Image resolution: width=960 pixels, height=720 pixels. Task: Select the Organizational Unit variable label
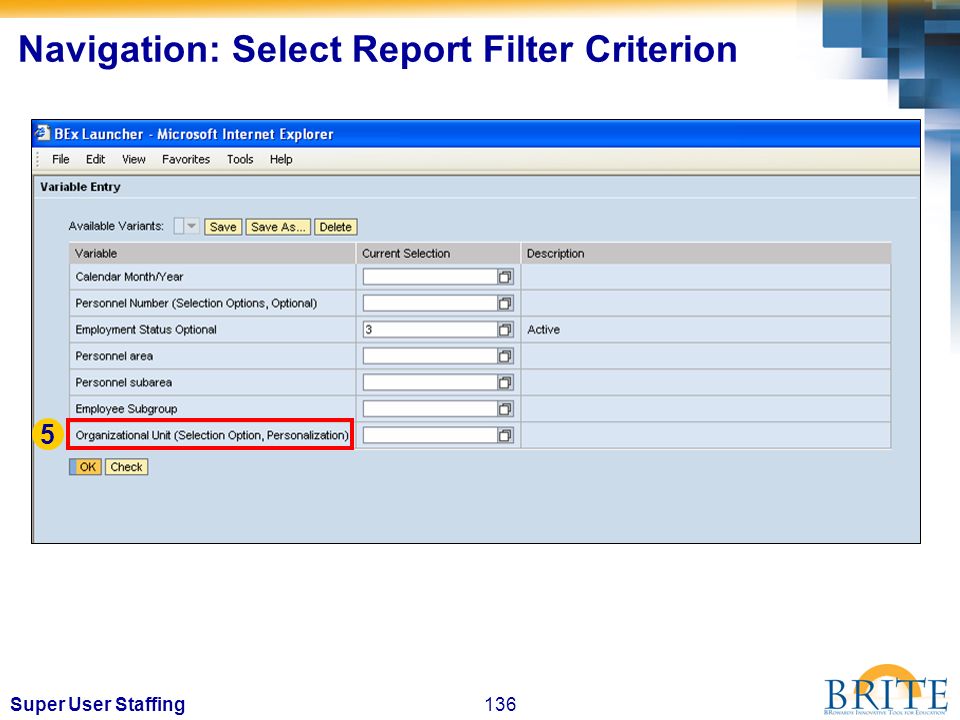pos(212,435)
